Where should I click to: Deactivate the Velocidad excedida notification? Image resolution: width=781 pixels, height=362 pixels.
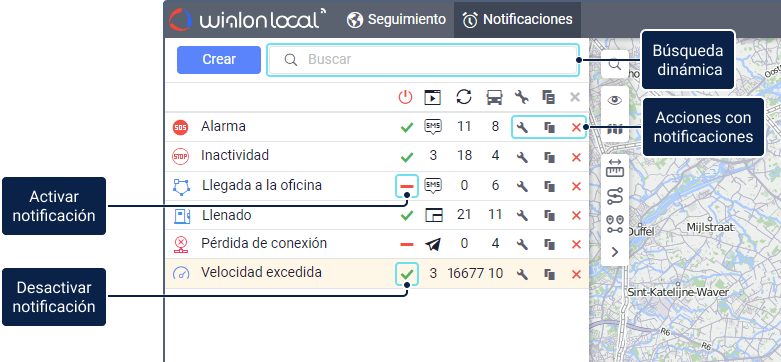(407, 274)
